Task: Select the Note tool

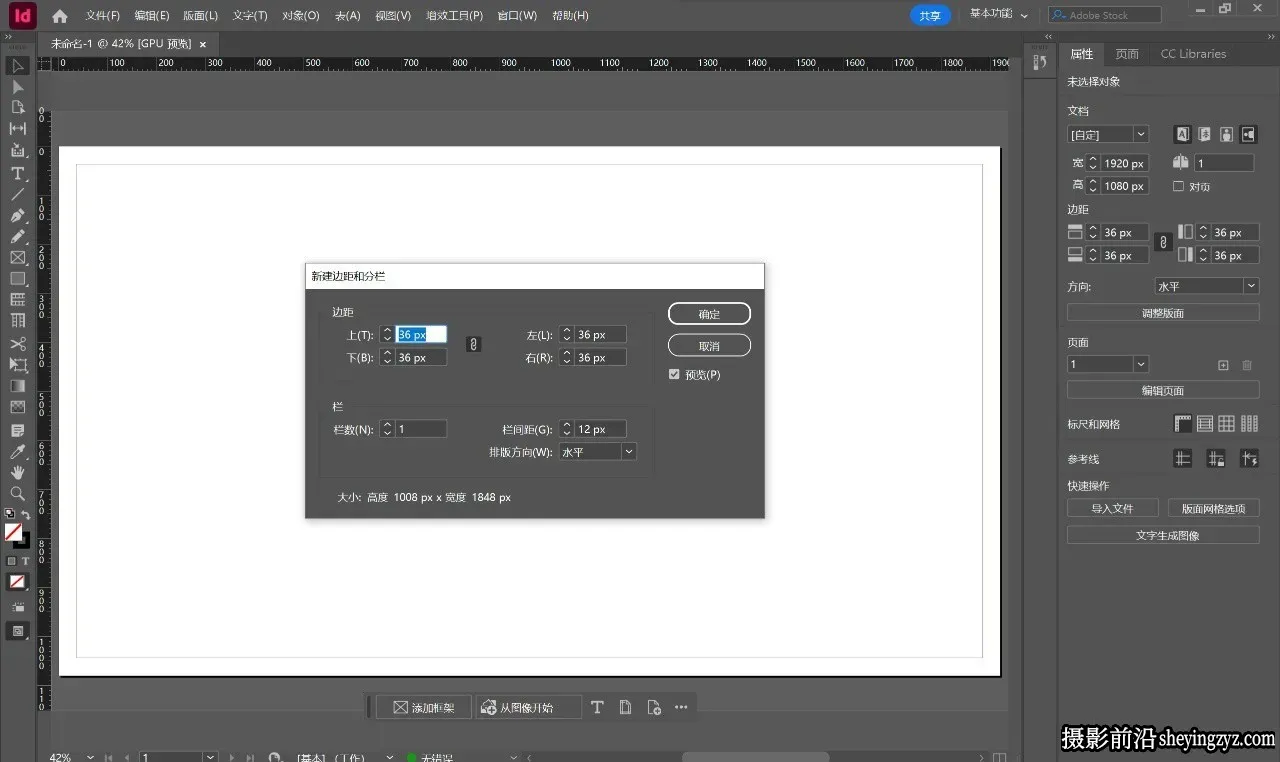Action: [x=18, y=431]
